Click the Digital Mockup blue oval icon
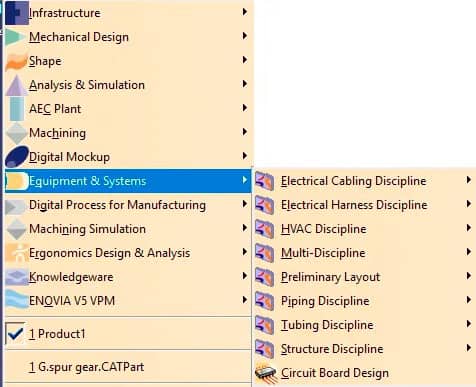The width and height of the screenshot is (476, 387). pos(17,157)
